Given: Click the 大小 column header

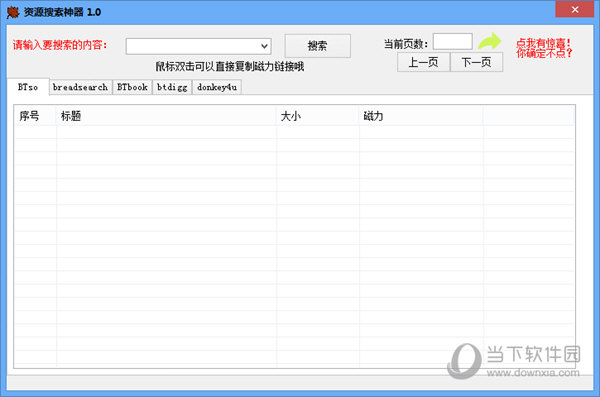Looking at the screenshot, I should pyautogui.click(x=318, y=116).
